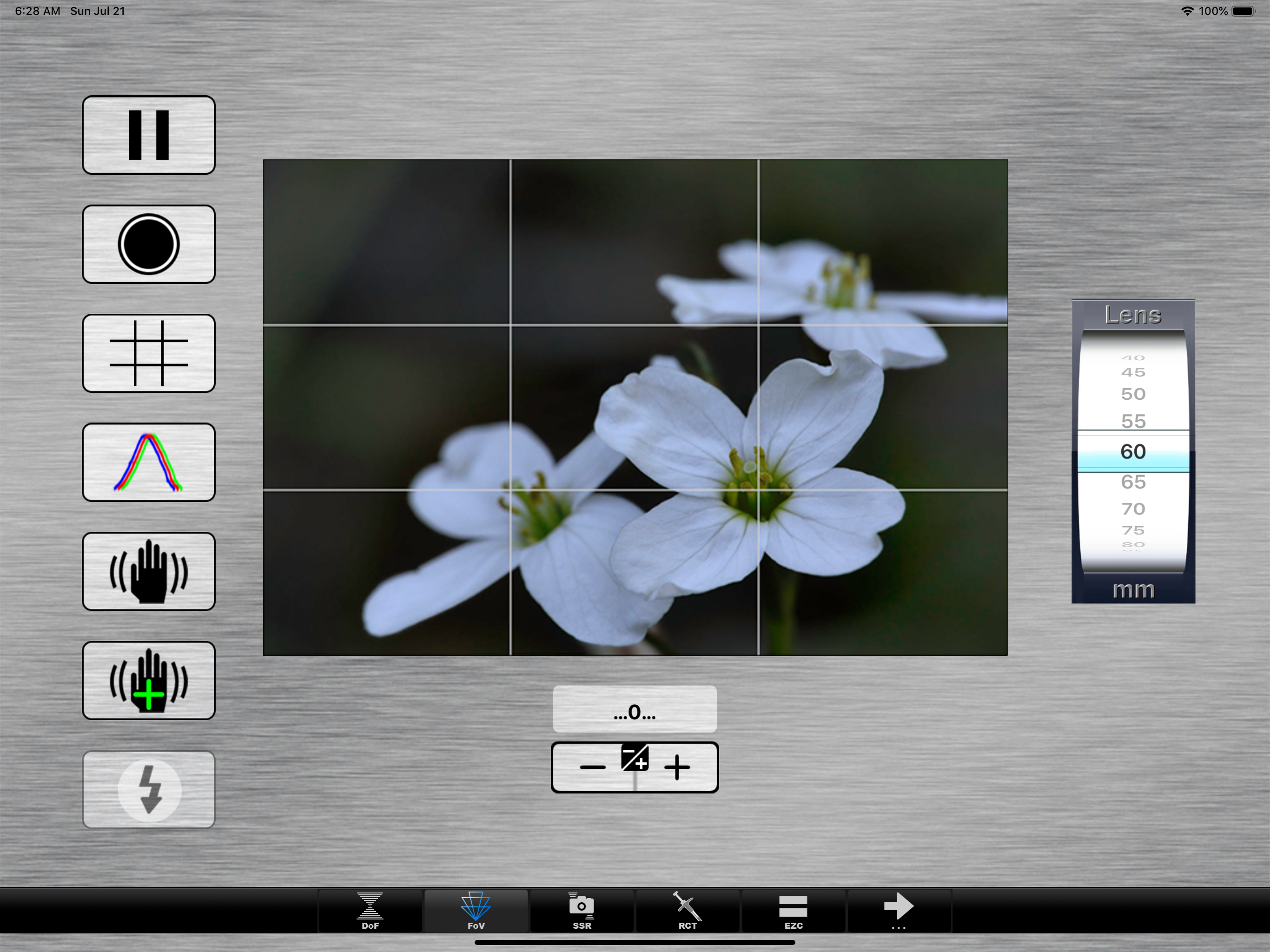Toggle the flash lightning button
The height and width of the screenshot is (952, 1270).
[x=148, y=789]
